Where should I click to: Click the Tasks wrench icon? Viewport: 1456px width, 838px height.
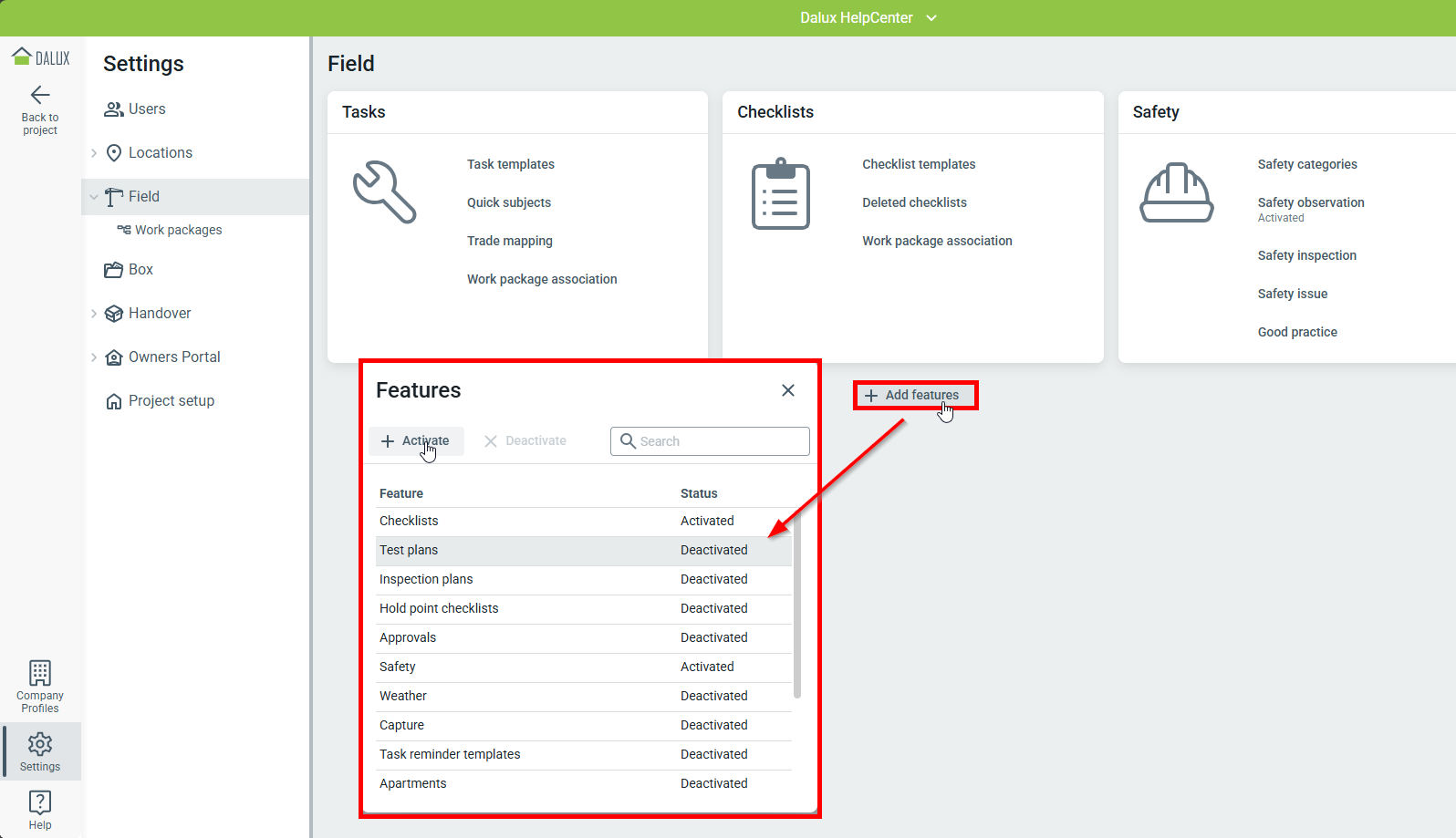(384, 192)
